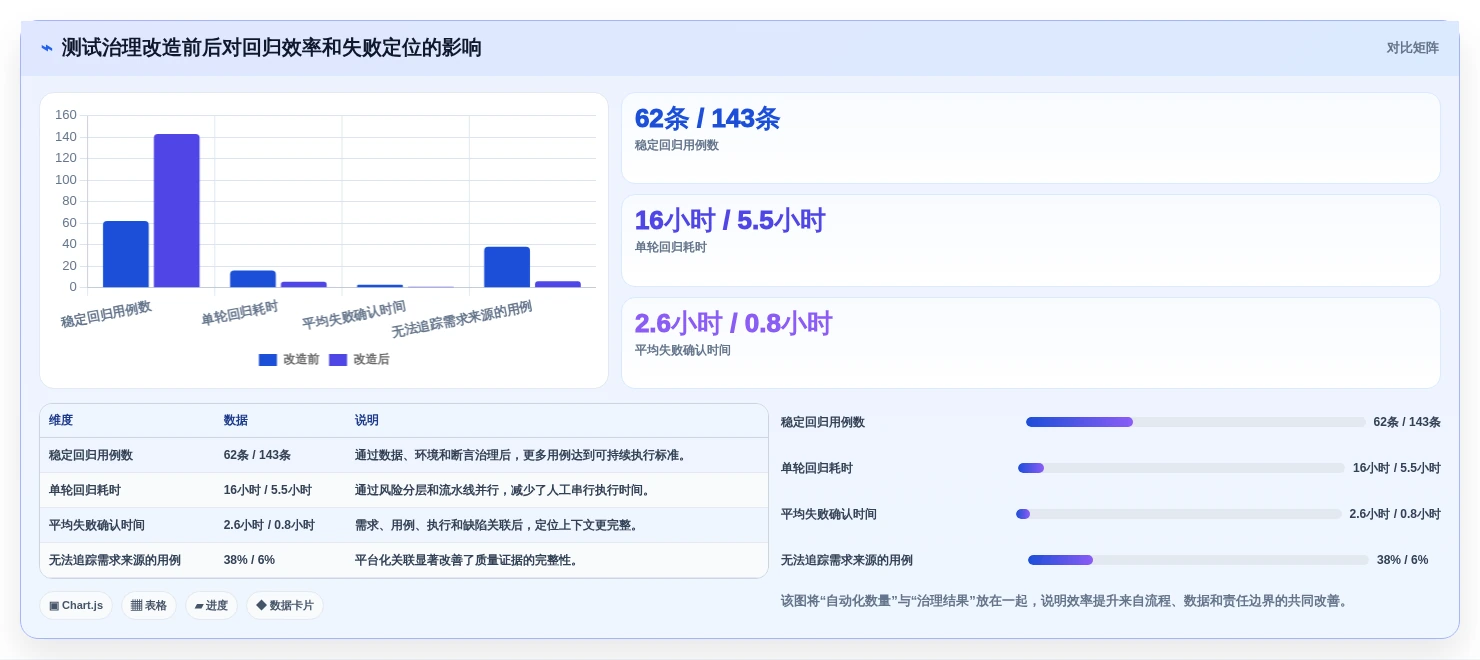Select the 平均失败确认时间 table row label
The image size is (1480, 660).
97,525
